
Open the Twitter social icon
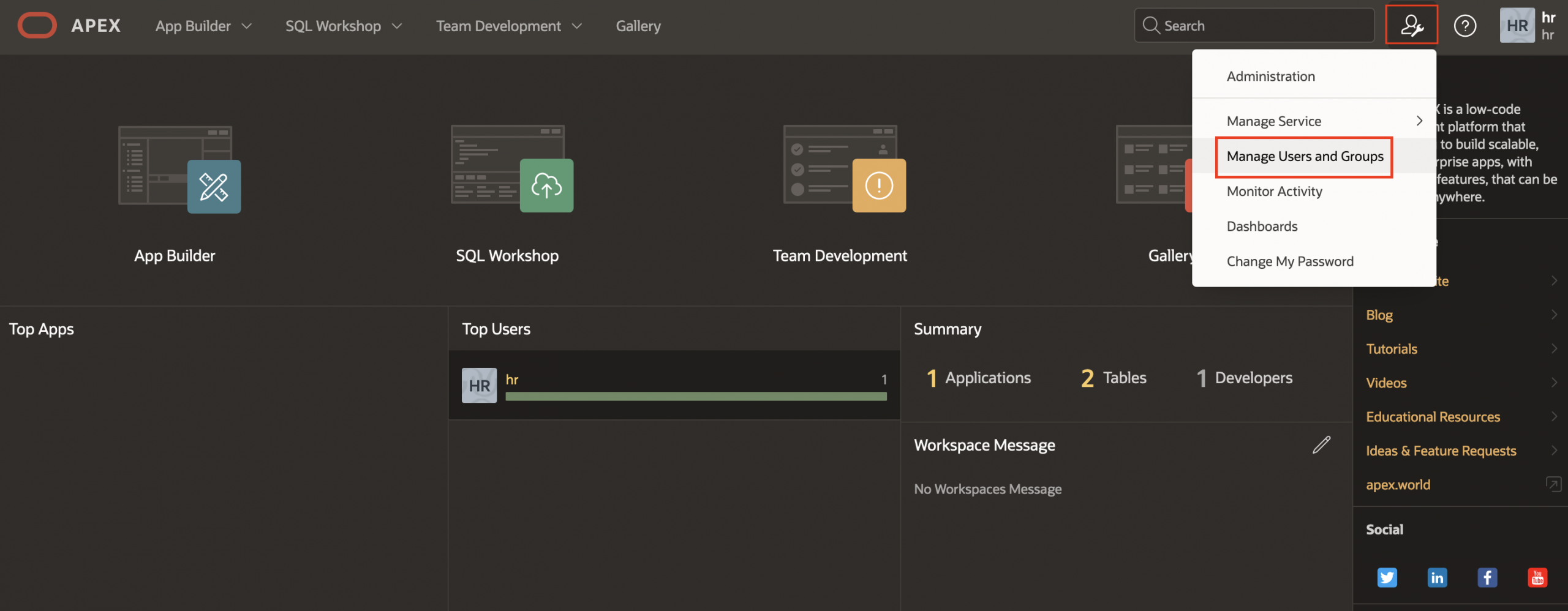pos(1387,577)
